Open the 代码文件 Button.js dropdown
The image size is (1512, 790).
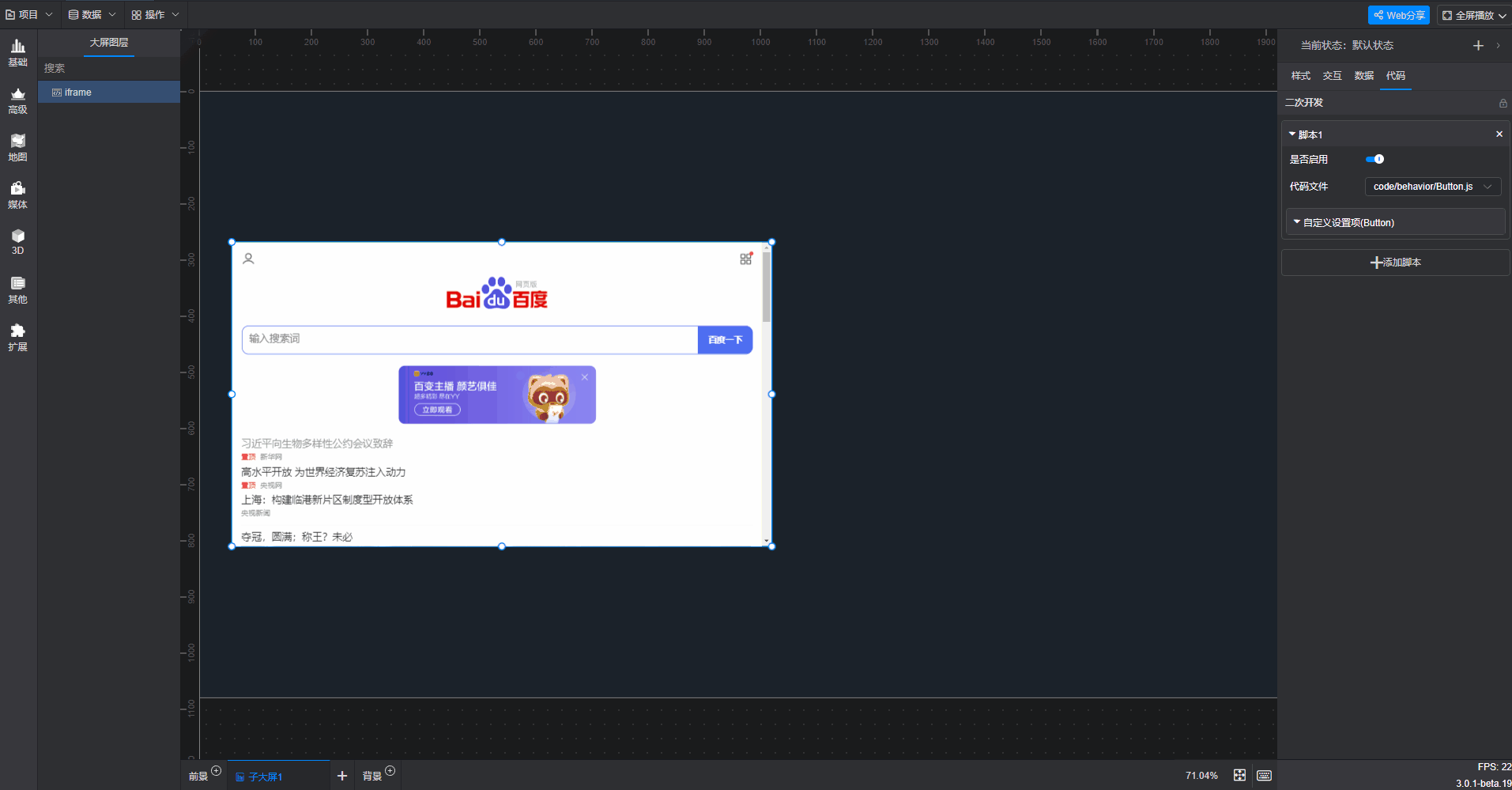1433,187
